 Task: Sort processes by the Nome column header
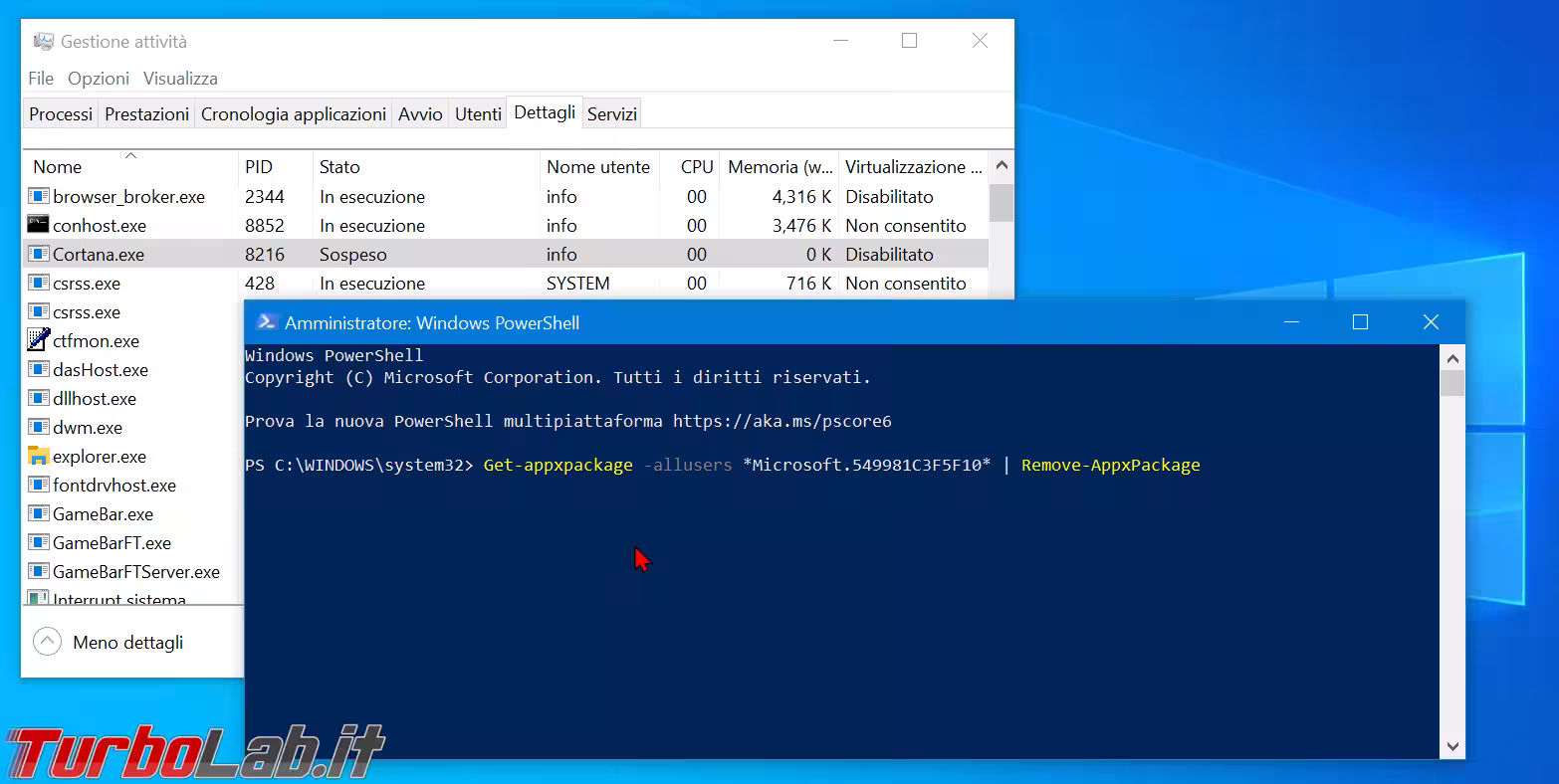pos(58,167)
